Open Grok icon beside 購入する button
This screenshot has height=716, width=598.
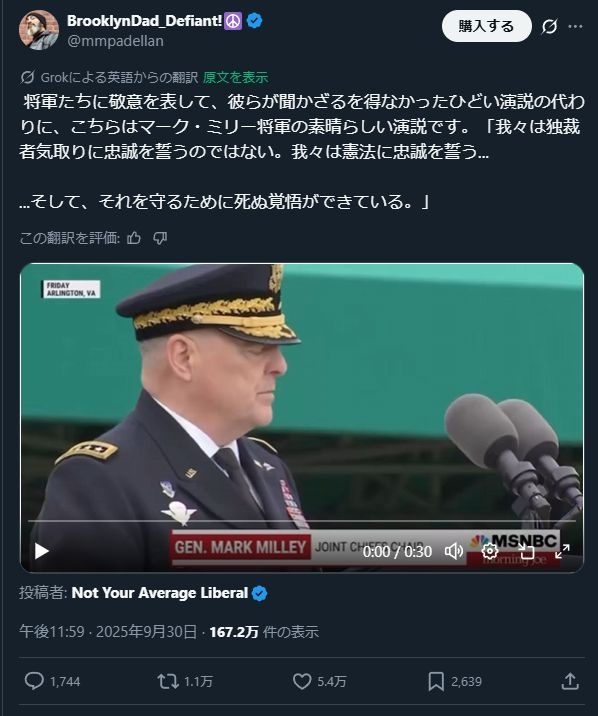pos(549,27)
